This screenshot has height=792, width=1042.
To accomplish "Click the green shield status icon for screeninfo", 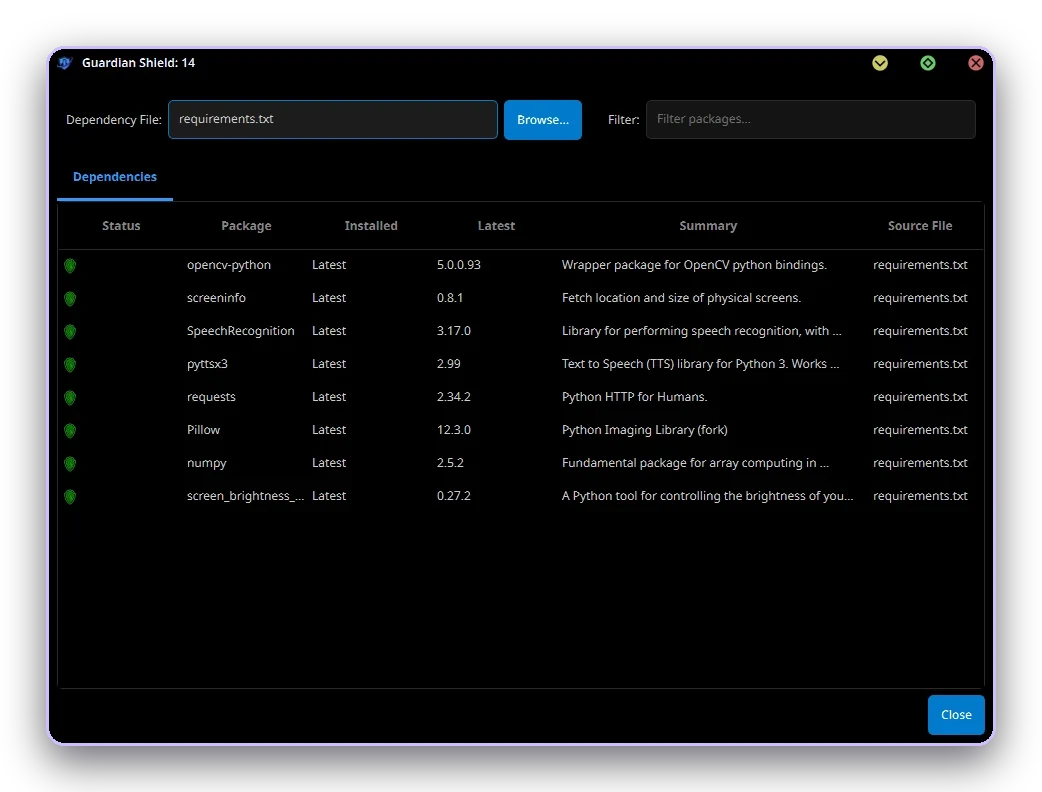I will tap(70, 299).
